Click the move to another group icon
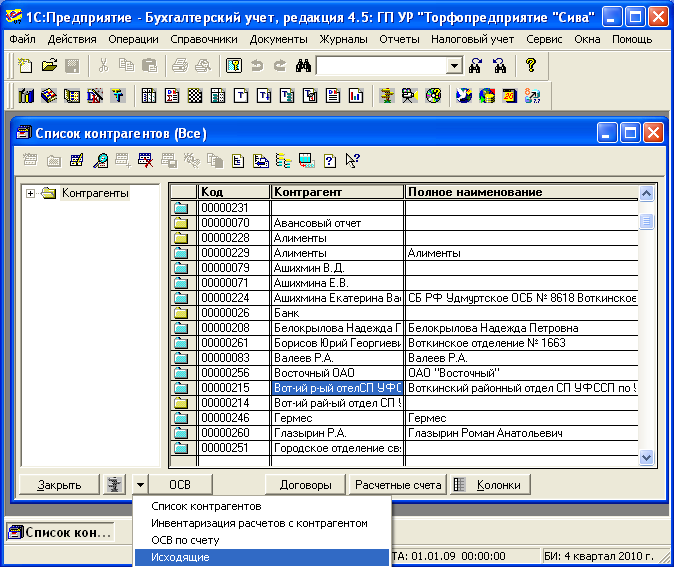 pos(260,161)
